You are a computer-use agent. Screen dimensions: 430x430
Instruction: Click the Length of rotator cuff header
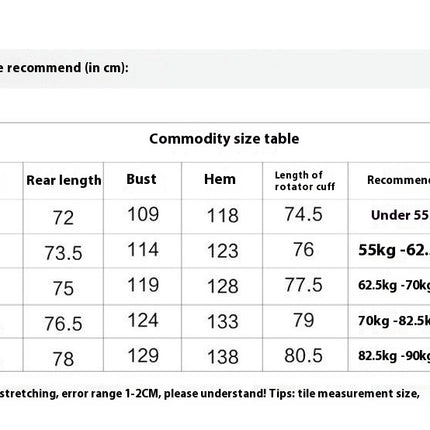click(305, 181)
